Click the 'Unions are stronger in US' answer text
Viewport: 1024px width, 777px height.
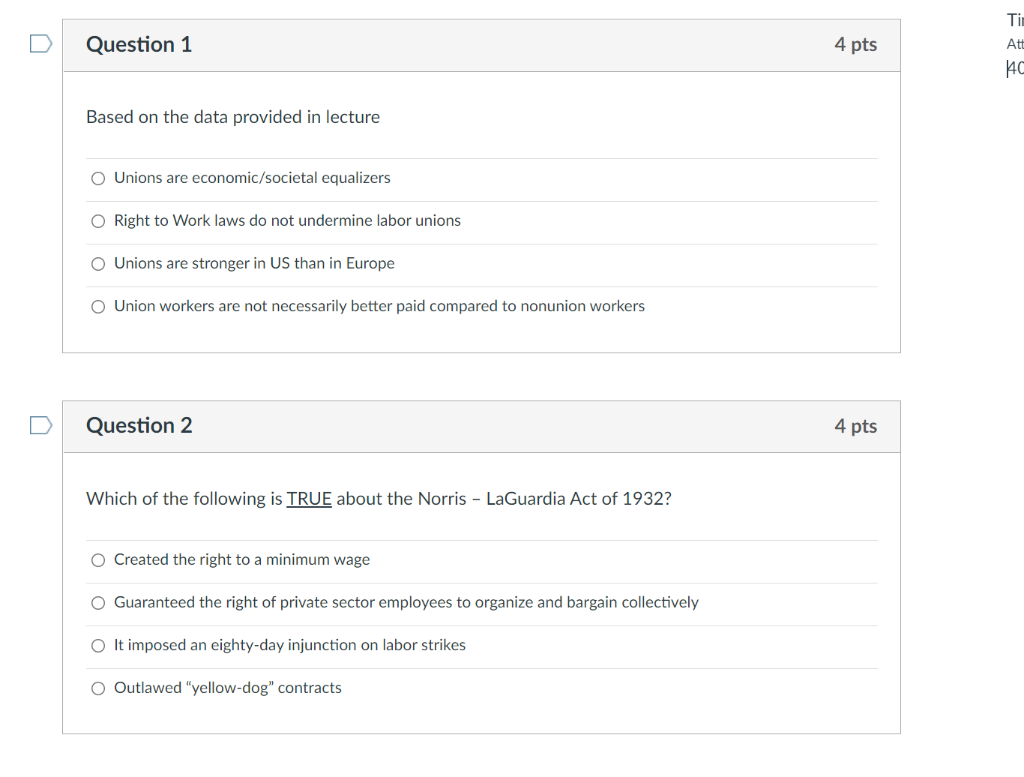pos(255,263)
